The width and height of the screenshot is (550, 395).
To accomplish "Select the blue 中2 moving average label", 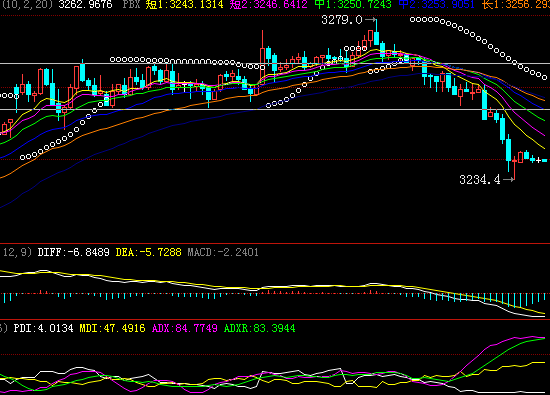I will (x=437, y=4).
